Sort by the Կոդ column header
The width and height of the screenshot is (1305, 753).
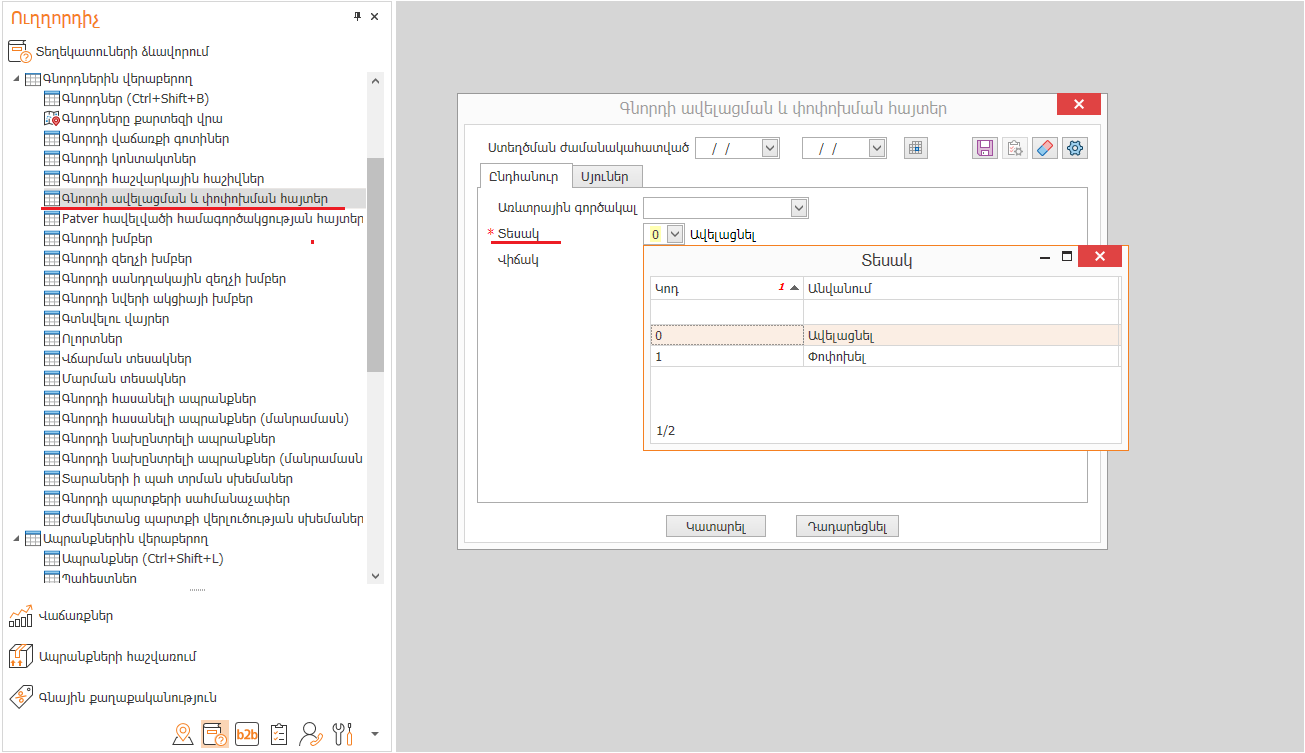coord(727,288)
